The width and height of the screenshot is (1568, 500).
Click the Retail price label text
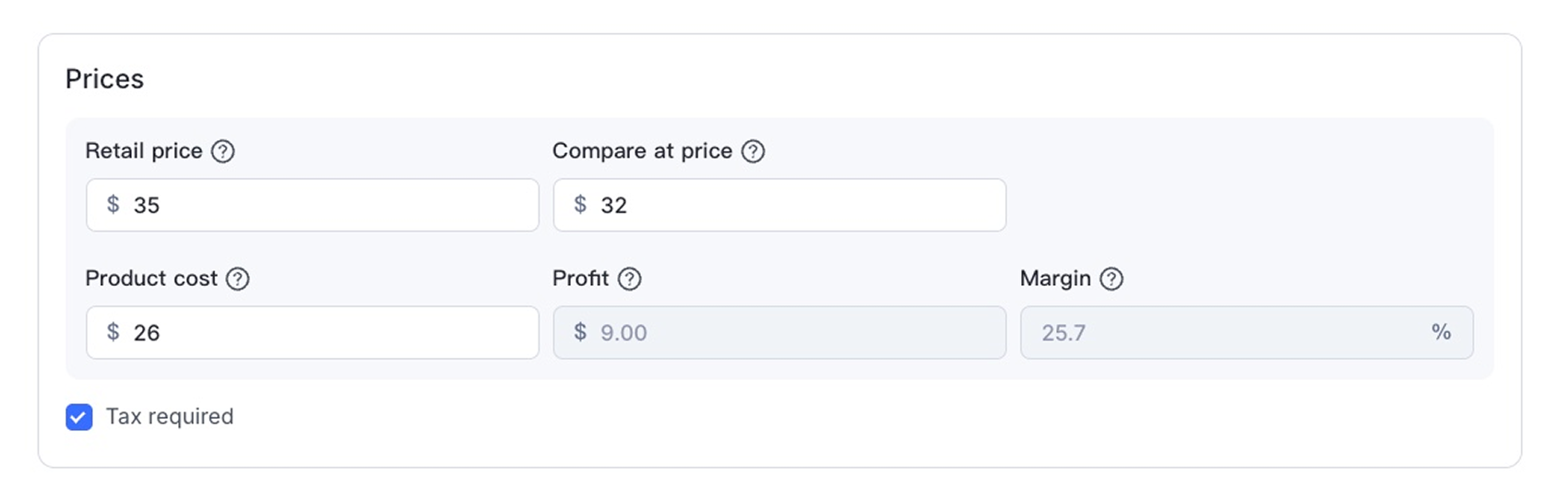click(144, 151)
